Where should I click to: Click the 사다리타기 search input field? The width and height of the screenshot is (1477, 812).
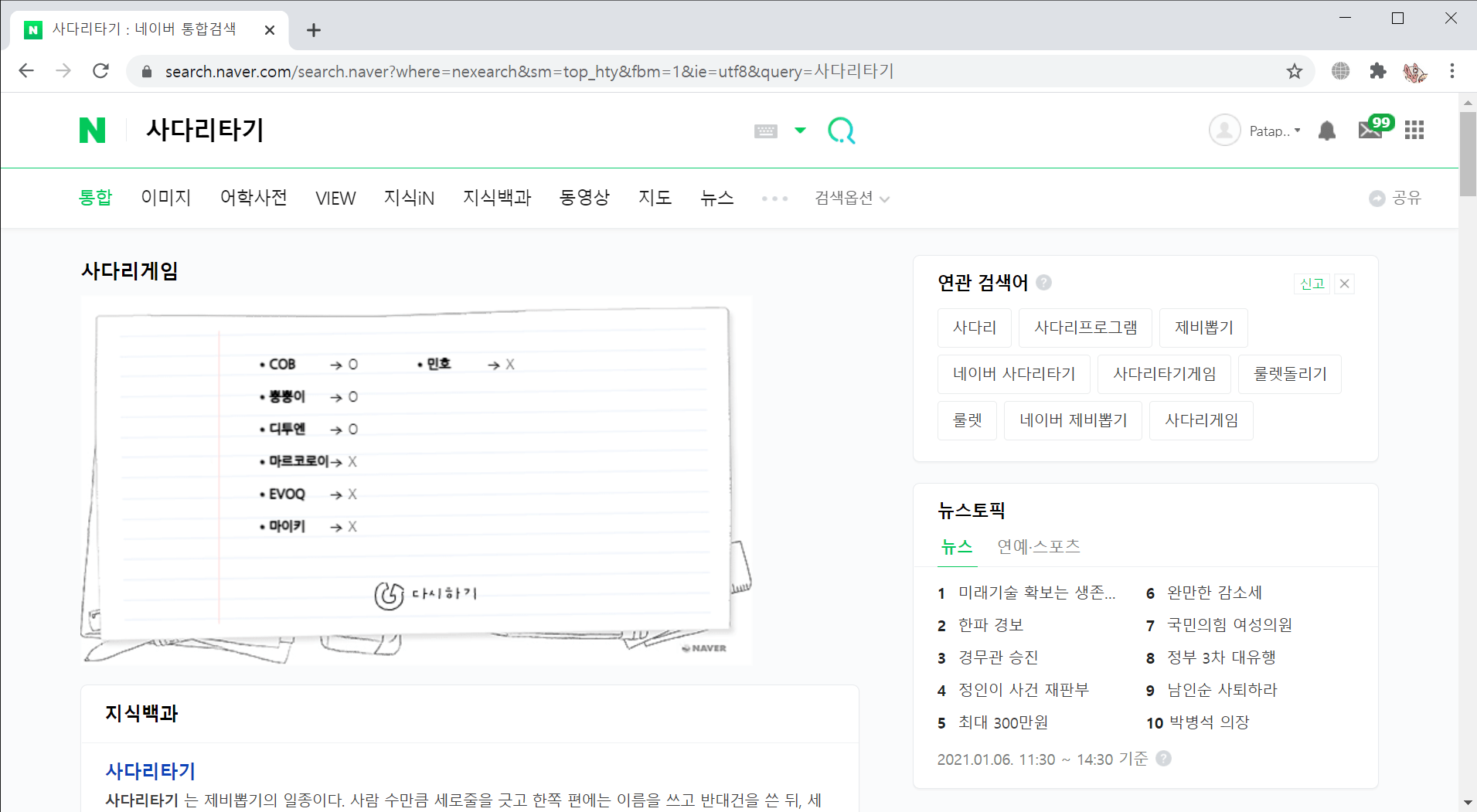coord(441,130)
